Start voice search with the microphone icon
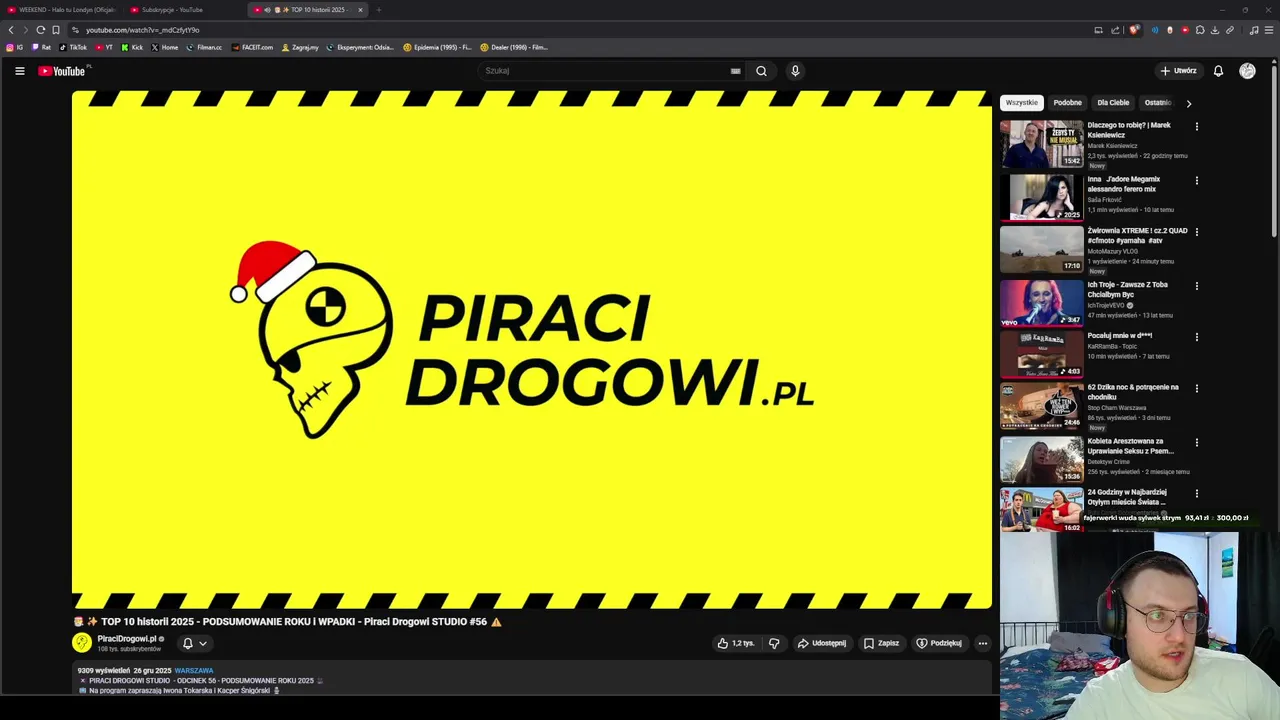The height and width of the screenshot is (720, 1280). click(x=795, y=71)
